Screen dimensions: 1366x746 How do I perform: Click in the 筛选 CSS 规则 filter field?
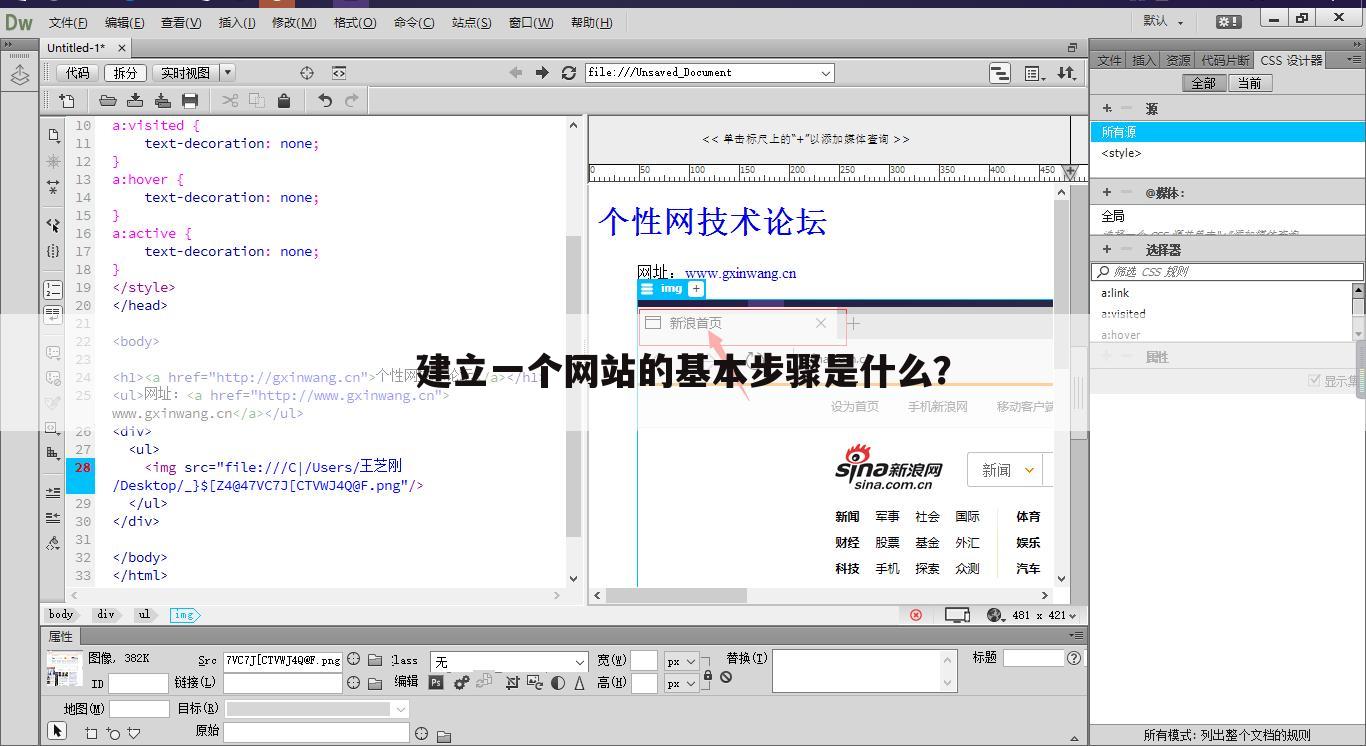(1227, 272)
